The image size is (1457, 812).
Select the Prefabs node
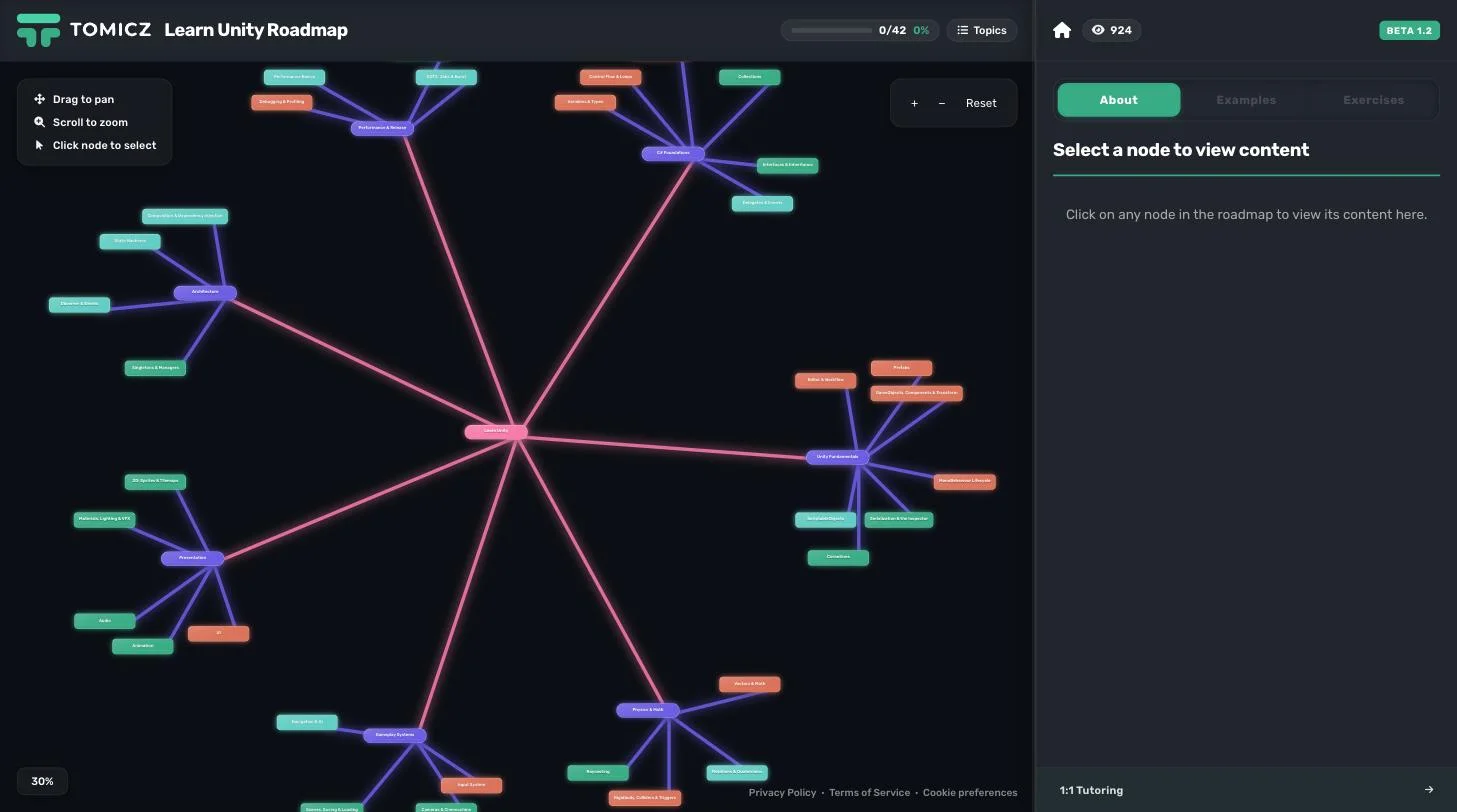[901, 368]
